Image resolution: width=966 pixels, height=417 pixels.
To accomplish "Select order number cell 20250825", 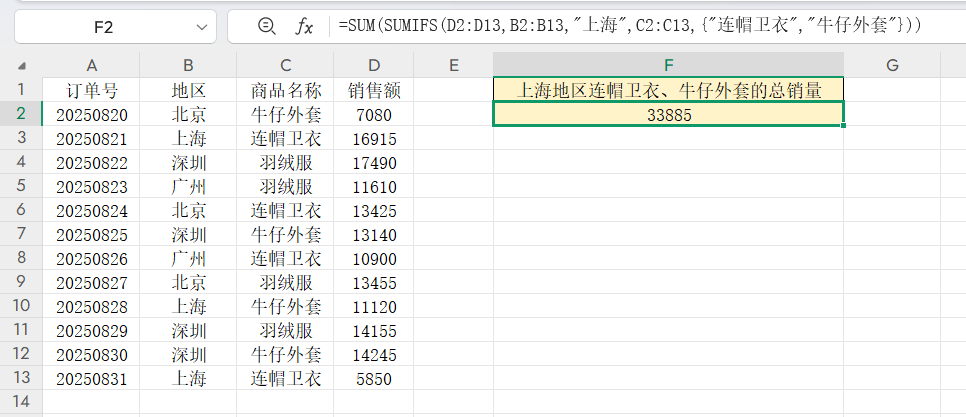I will click(x=91, y=235).
